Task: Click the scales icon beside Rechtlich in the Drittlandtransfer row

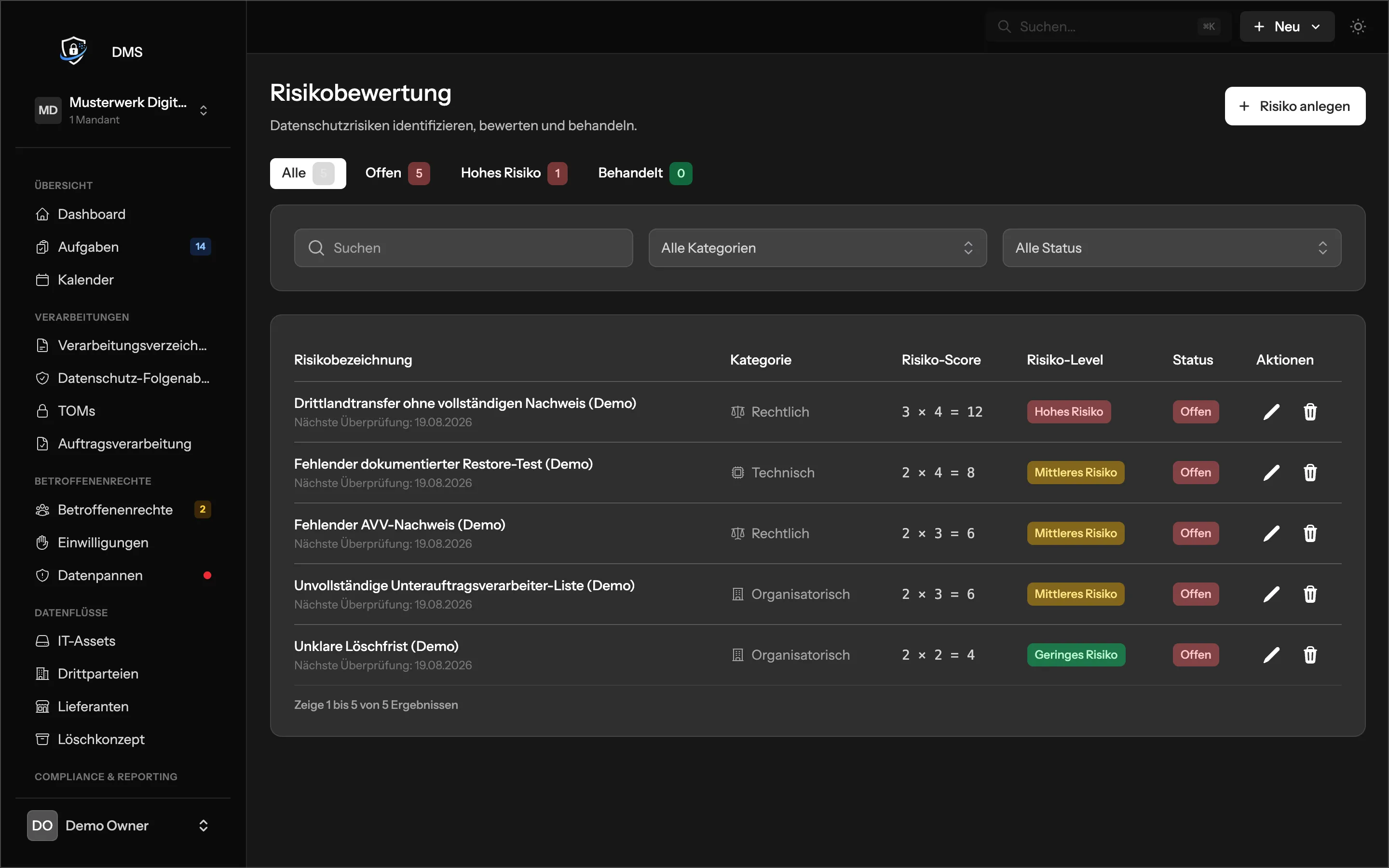Action: coord(737,412)
